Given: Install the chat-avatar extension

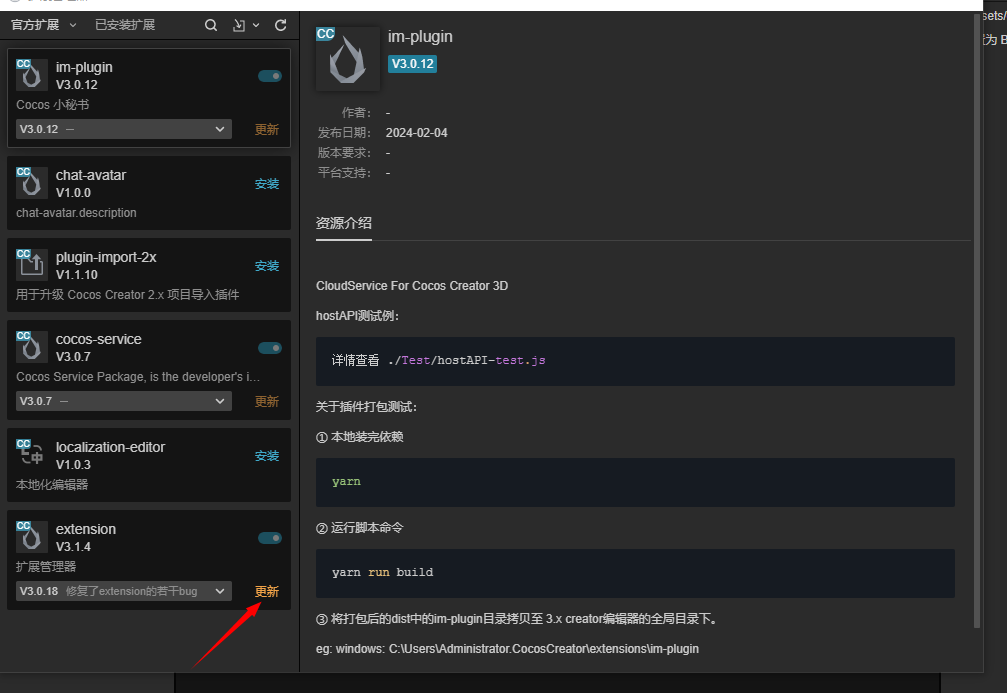Looking at the screenshot, I should coord(267,184).
